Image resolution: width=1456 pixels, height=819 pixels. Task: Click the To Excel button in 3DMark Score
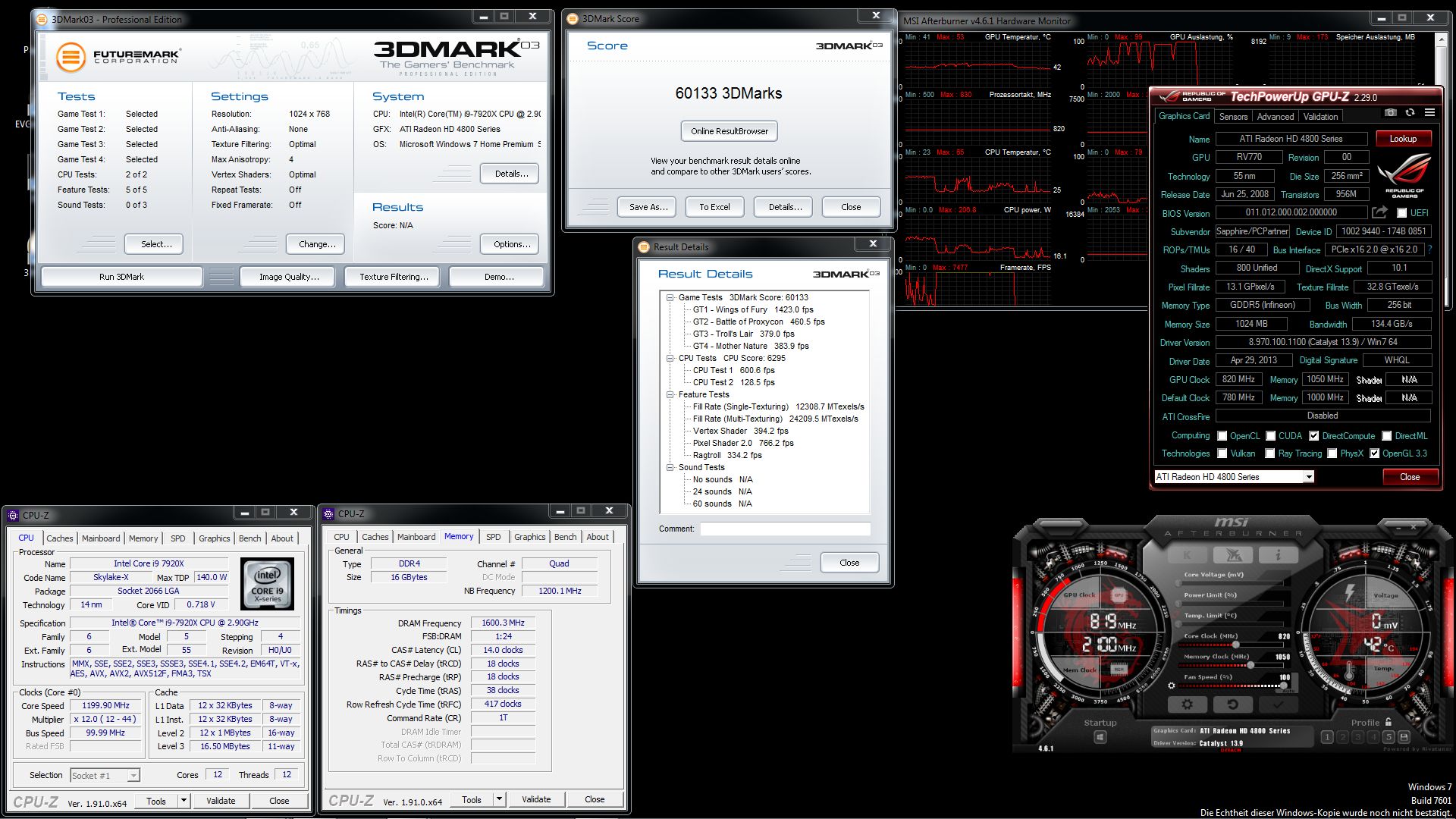point(714,207)
